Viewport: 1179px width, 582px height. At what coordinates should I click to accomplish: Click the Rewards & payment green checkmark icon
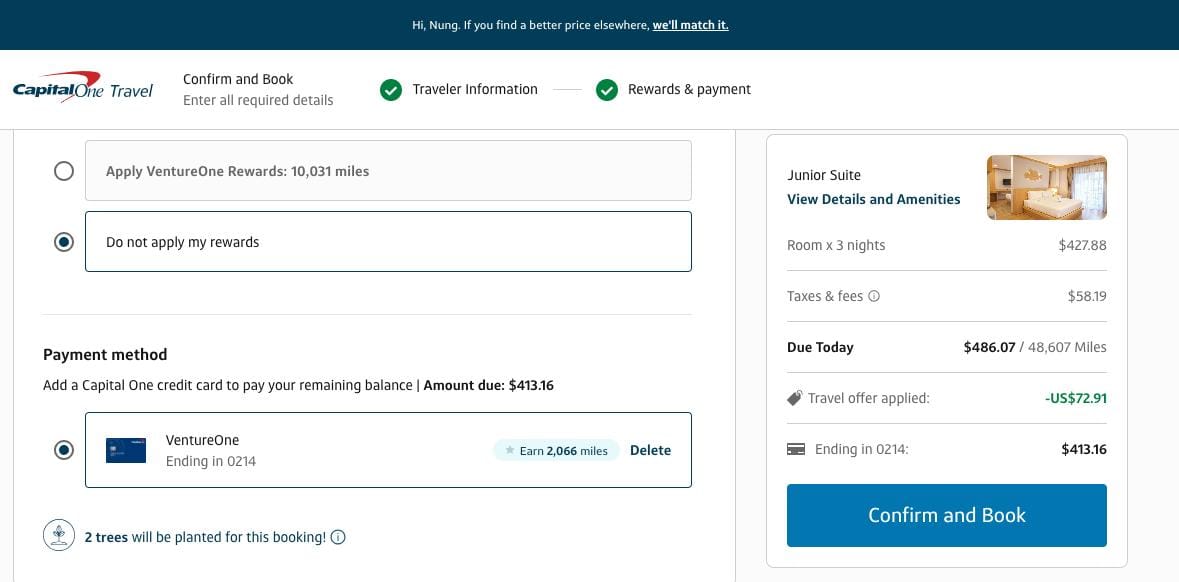pos(606,90)
